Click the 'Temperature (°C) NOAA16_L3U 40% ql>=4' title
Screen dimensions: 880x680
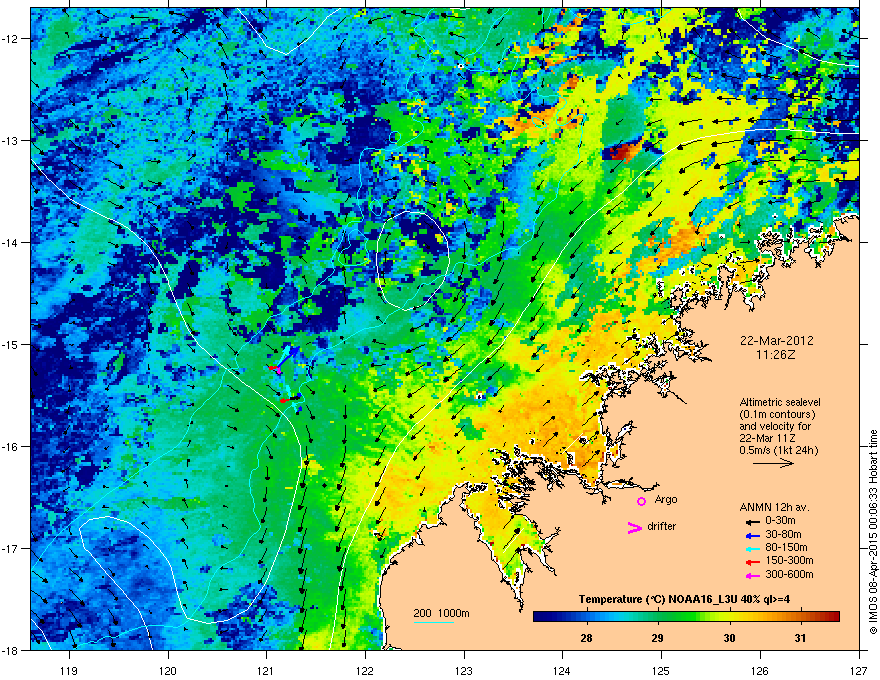tap(685, 600)
